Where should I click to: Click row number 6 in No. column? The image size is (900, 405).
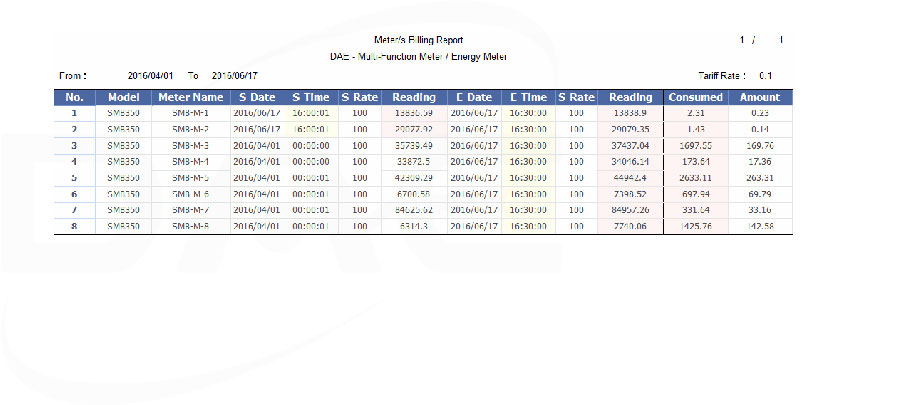pos(74,194)
